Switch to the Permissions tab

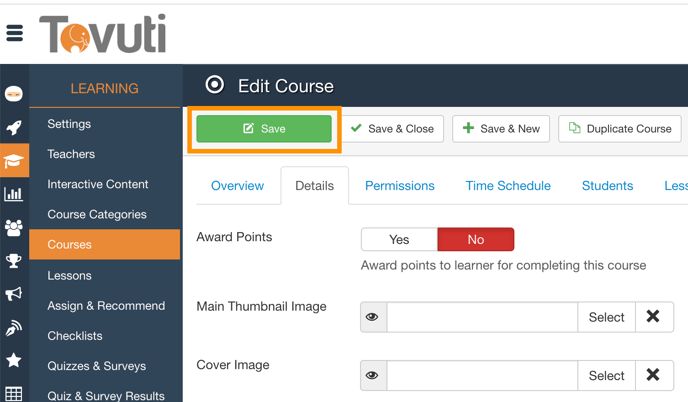[399, 186]
